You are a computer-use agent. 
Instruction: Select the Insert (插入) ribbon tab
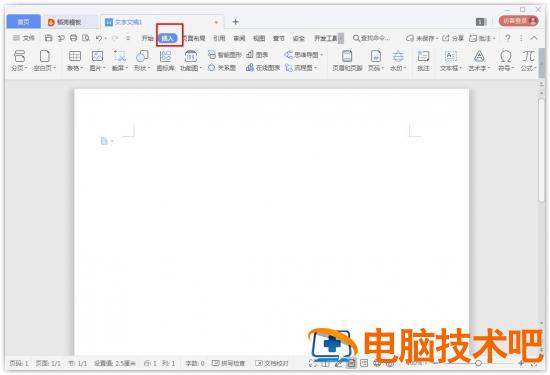click(x=168, y=38)
